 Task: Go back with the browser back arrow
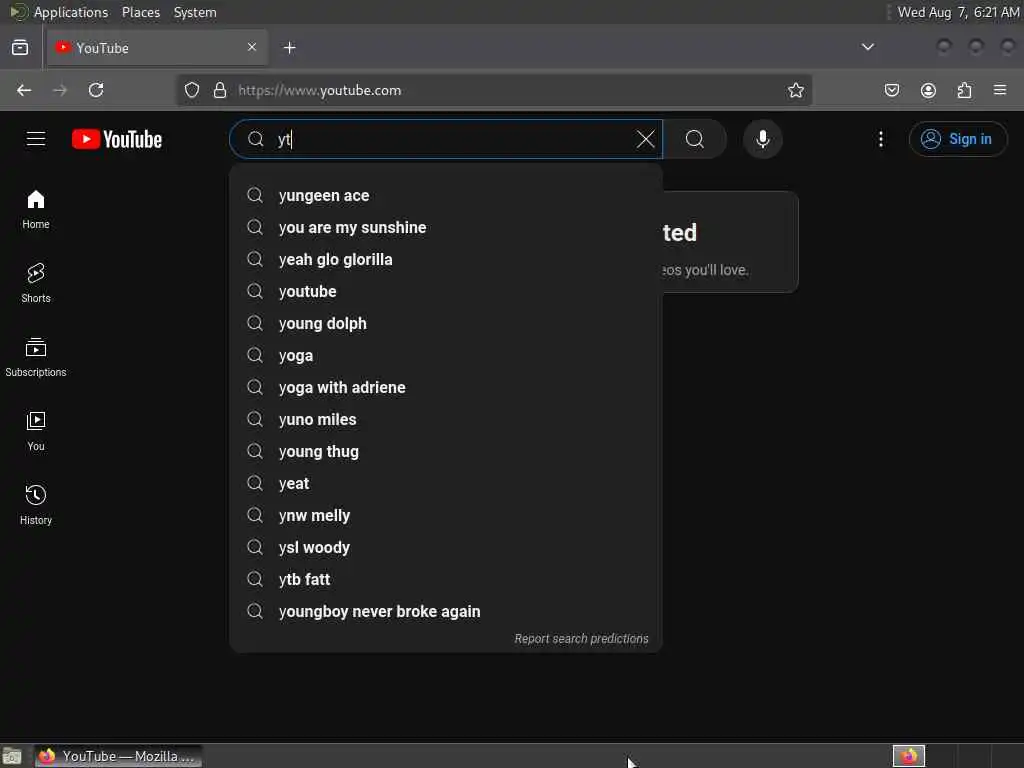24,90
